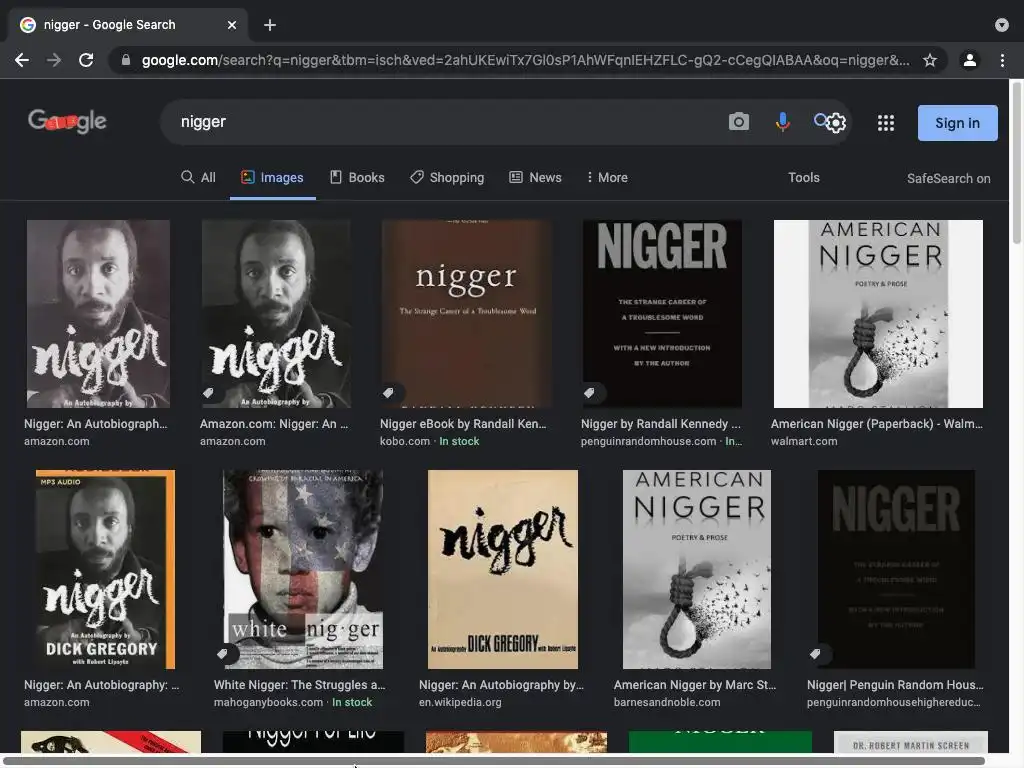Focus the Google search input box
Image resolution: width=1024 pixels, height=768 pixels.
pos(444,121)
